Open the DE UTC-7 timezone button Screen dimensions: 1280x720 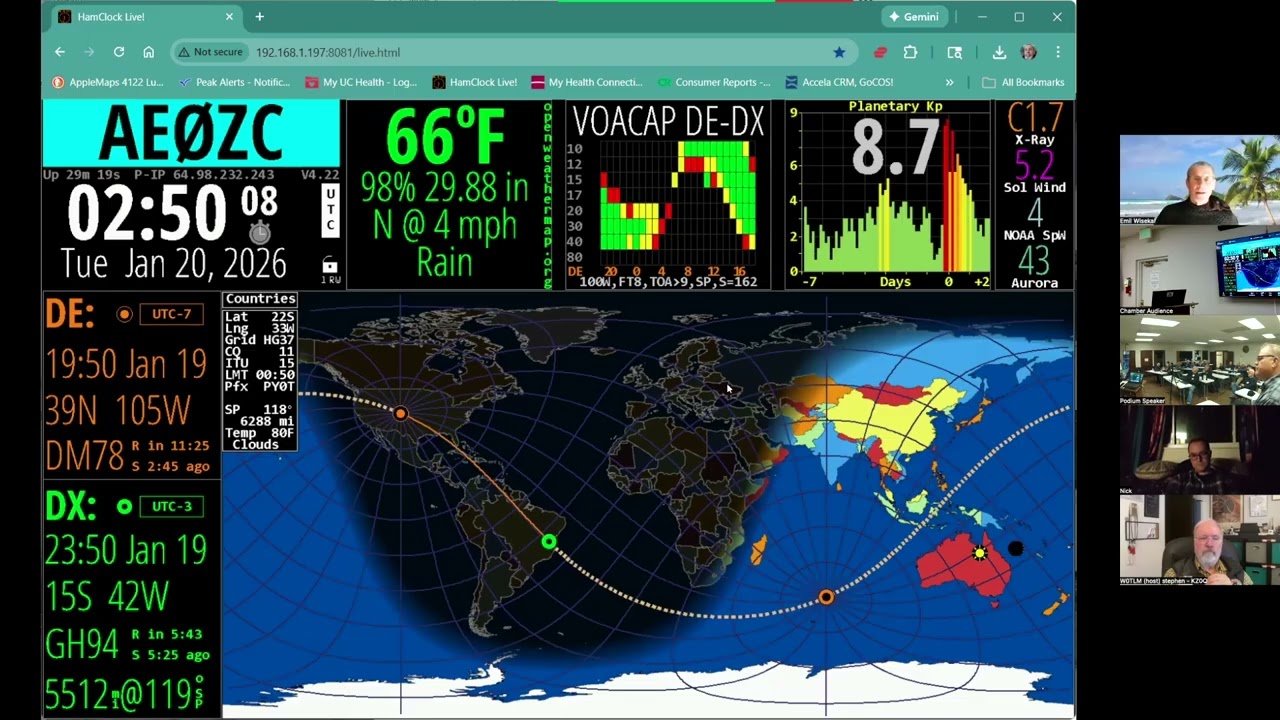click(x=171, y=314)
